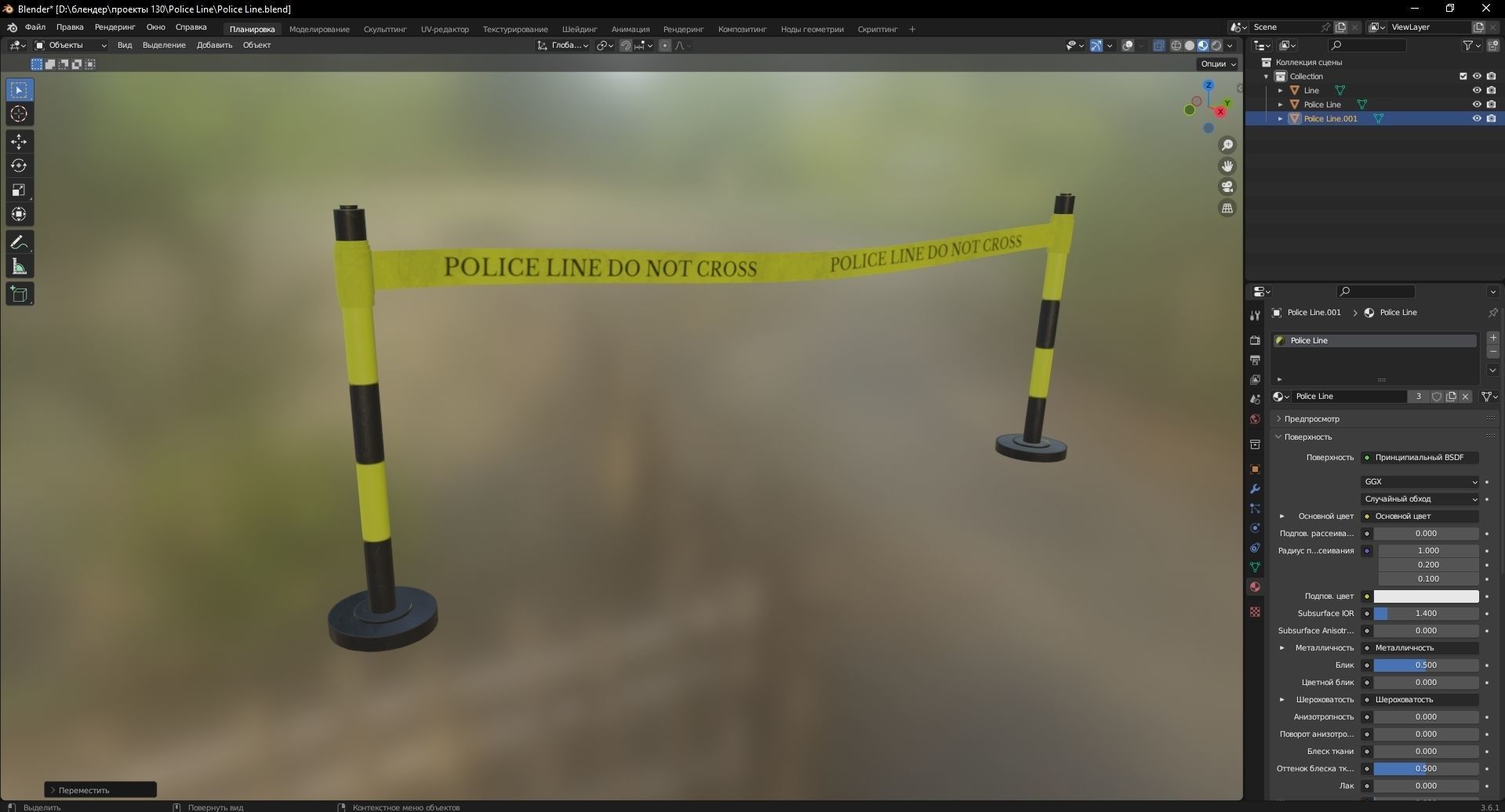Switch perspective/orthographic with grid icon

pos(1227,208)
